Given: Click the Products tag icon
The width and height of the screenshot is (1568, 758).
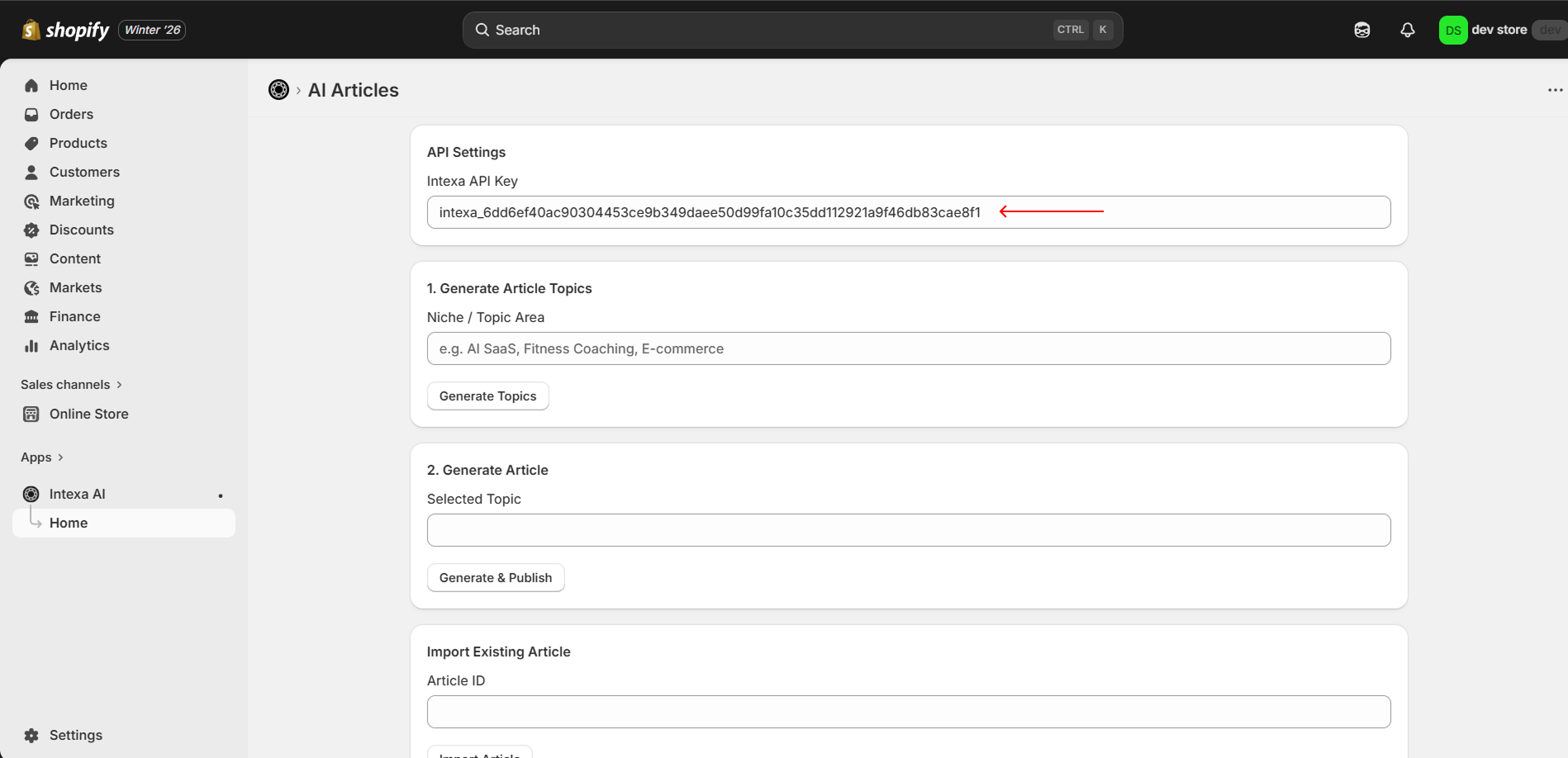Looking at the screenshot, I should [x=31, y=144].
